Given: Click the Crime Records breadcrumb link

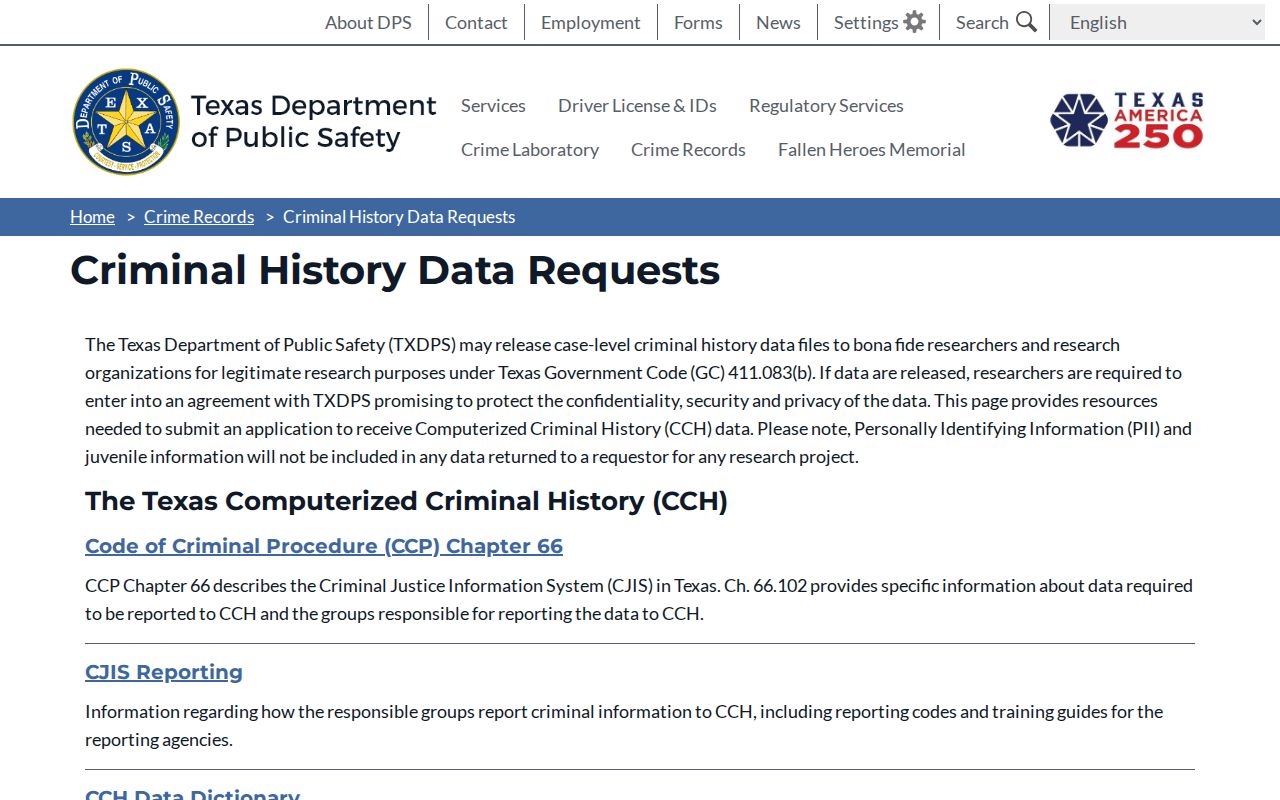Looking at the screenshot, I should coord(199,217).
